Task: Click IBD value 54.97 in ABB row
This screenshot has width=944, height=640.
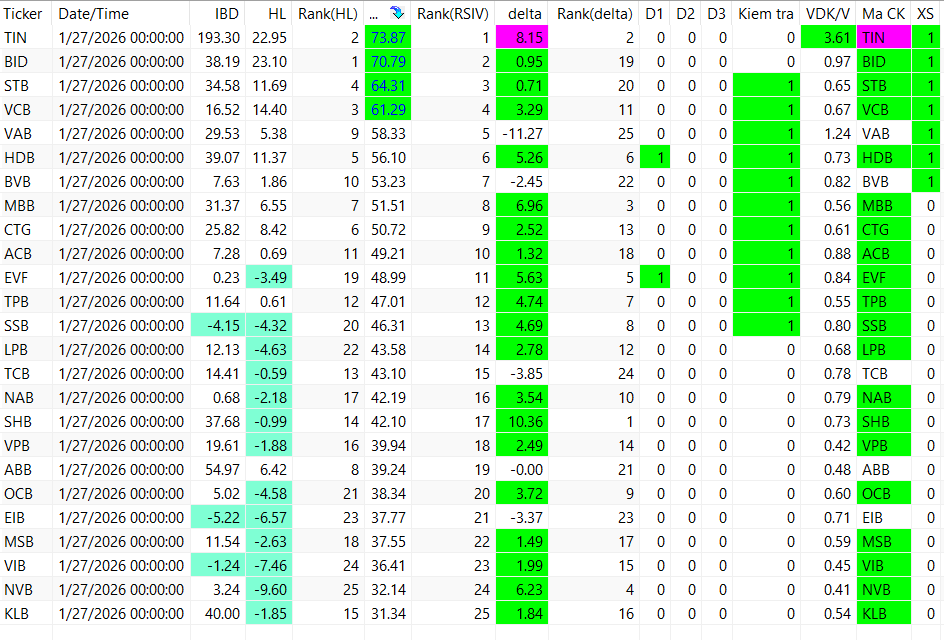Action: click(x=222, y=470)
